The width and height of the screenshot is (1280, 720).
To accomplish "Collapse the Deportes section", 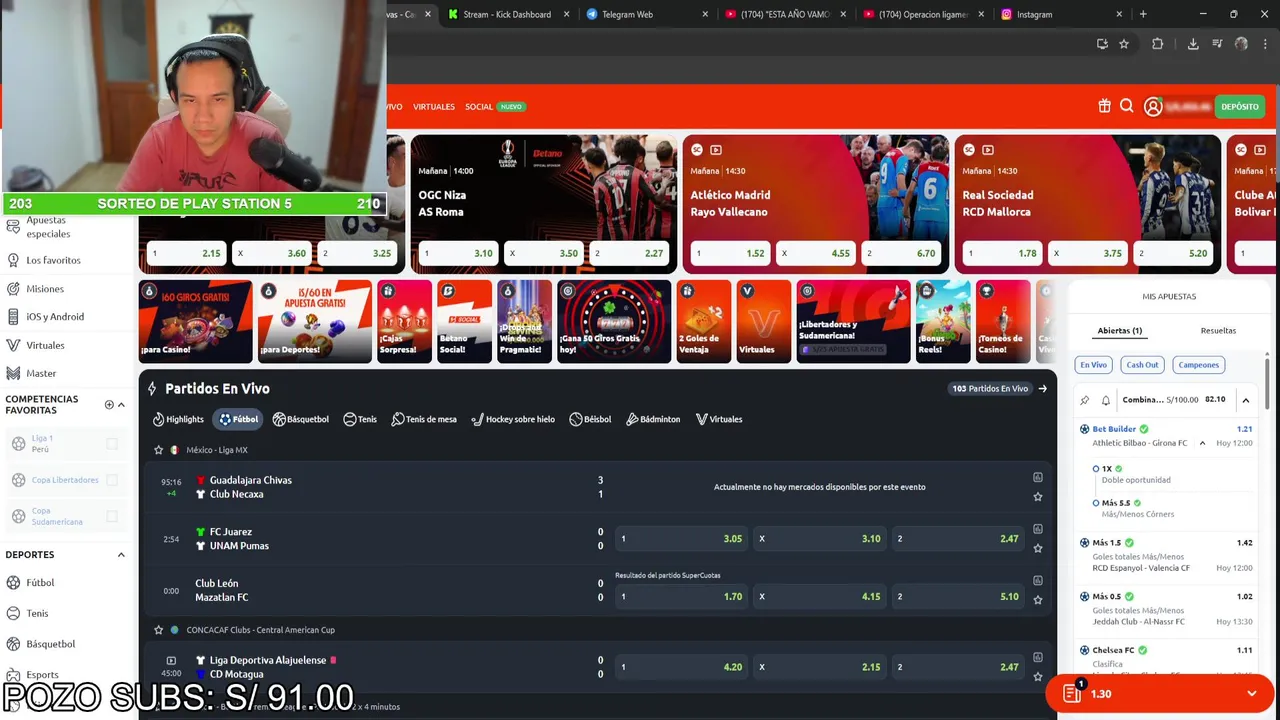I will 122,555.
